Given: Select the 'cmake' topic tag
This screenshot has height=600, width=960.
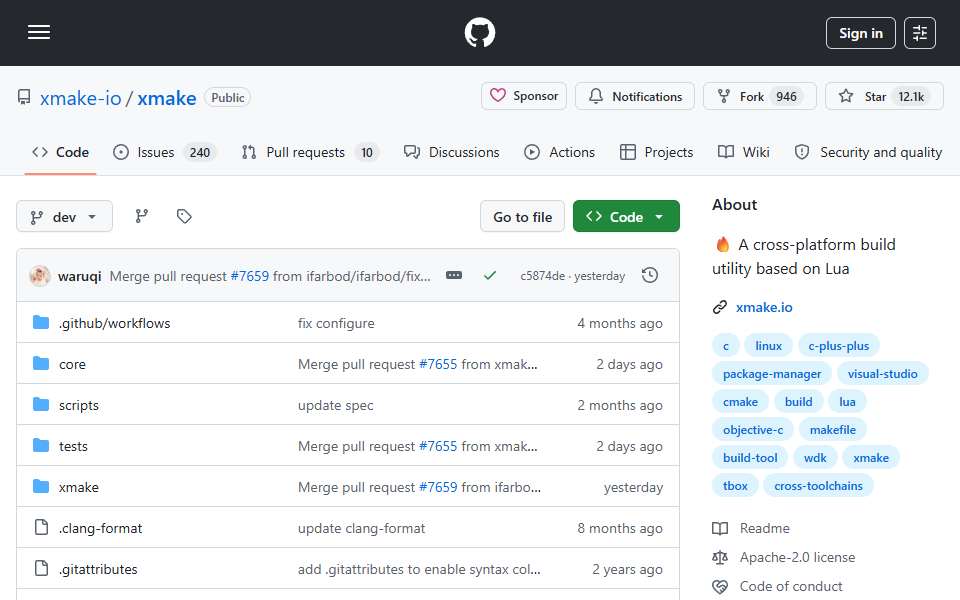Looking at the screenshot, I should point(740,402).
